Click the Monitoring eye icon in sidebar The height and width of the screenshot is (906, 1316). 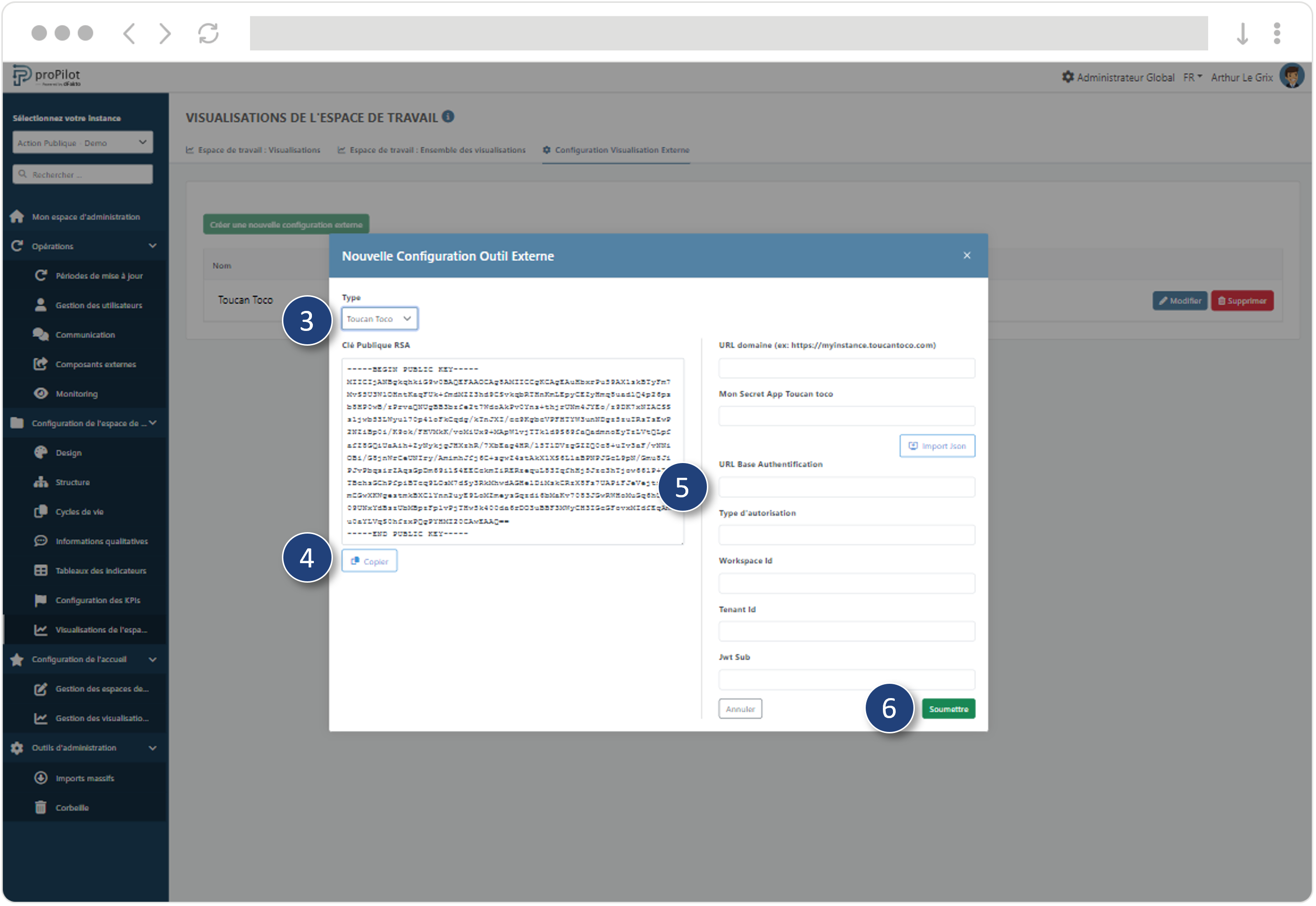tap(41, 393)
